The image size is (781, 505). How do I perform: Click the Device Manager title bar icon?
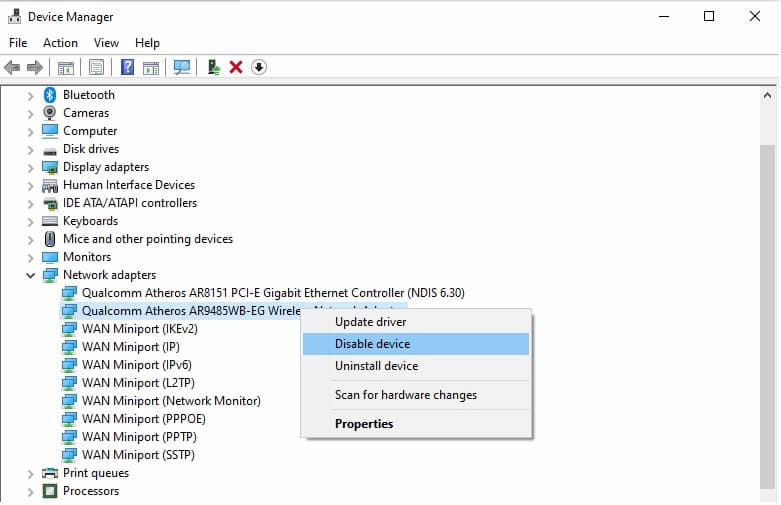(14, 16)
